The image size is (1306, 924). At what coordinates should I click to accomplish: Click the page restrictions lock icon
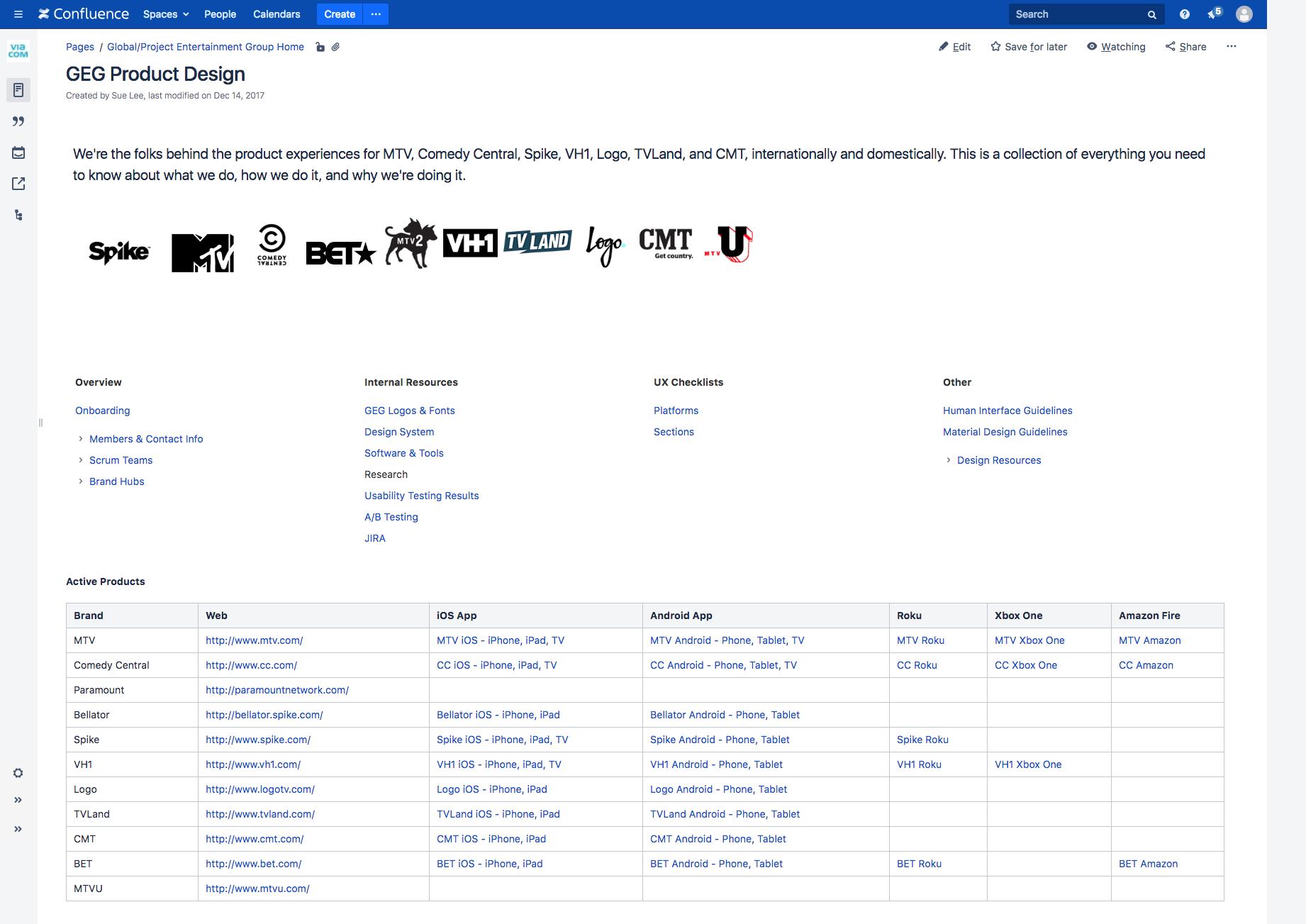click(x=320, y=47)
